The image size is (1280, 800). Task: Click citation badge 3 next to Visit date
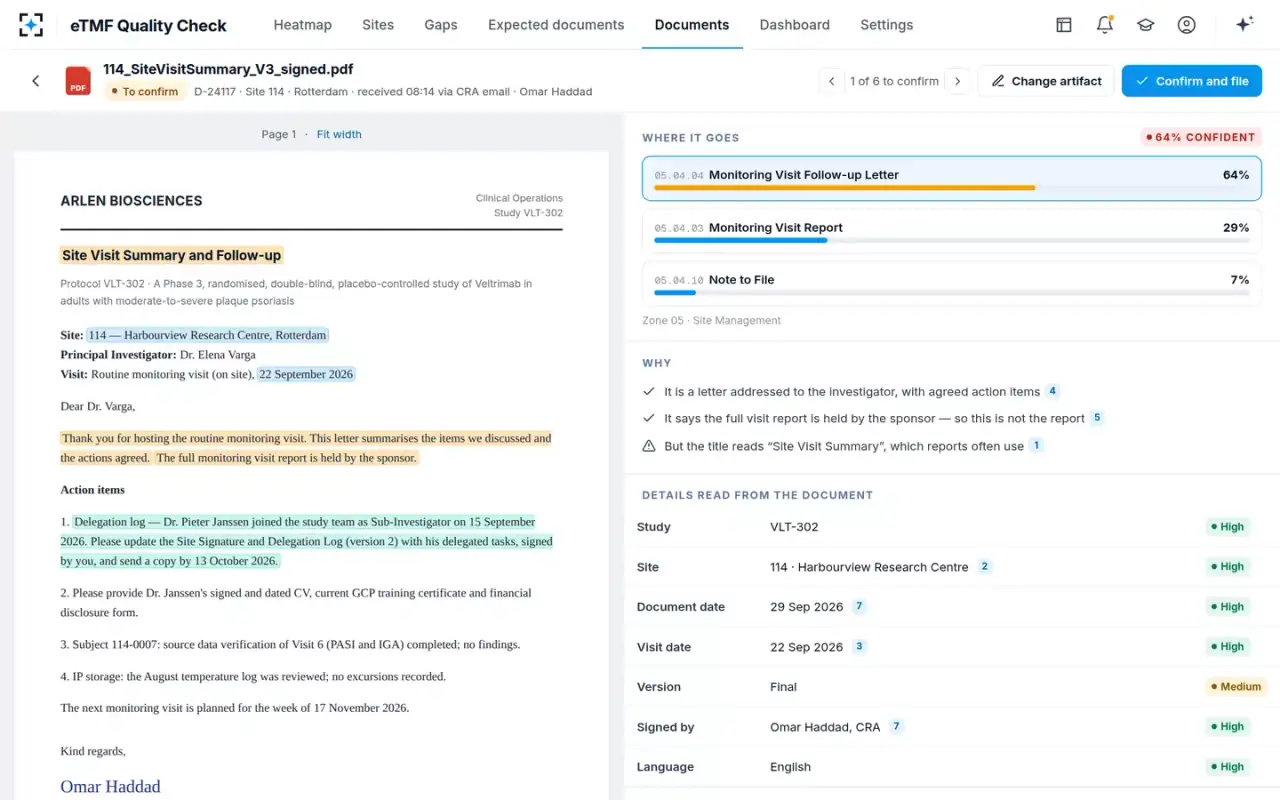(x=858, y=646)
